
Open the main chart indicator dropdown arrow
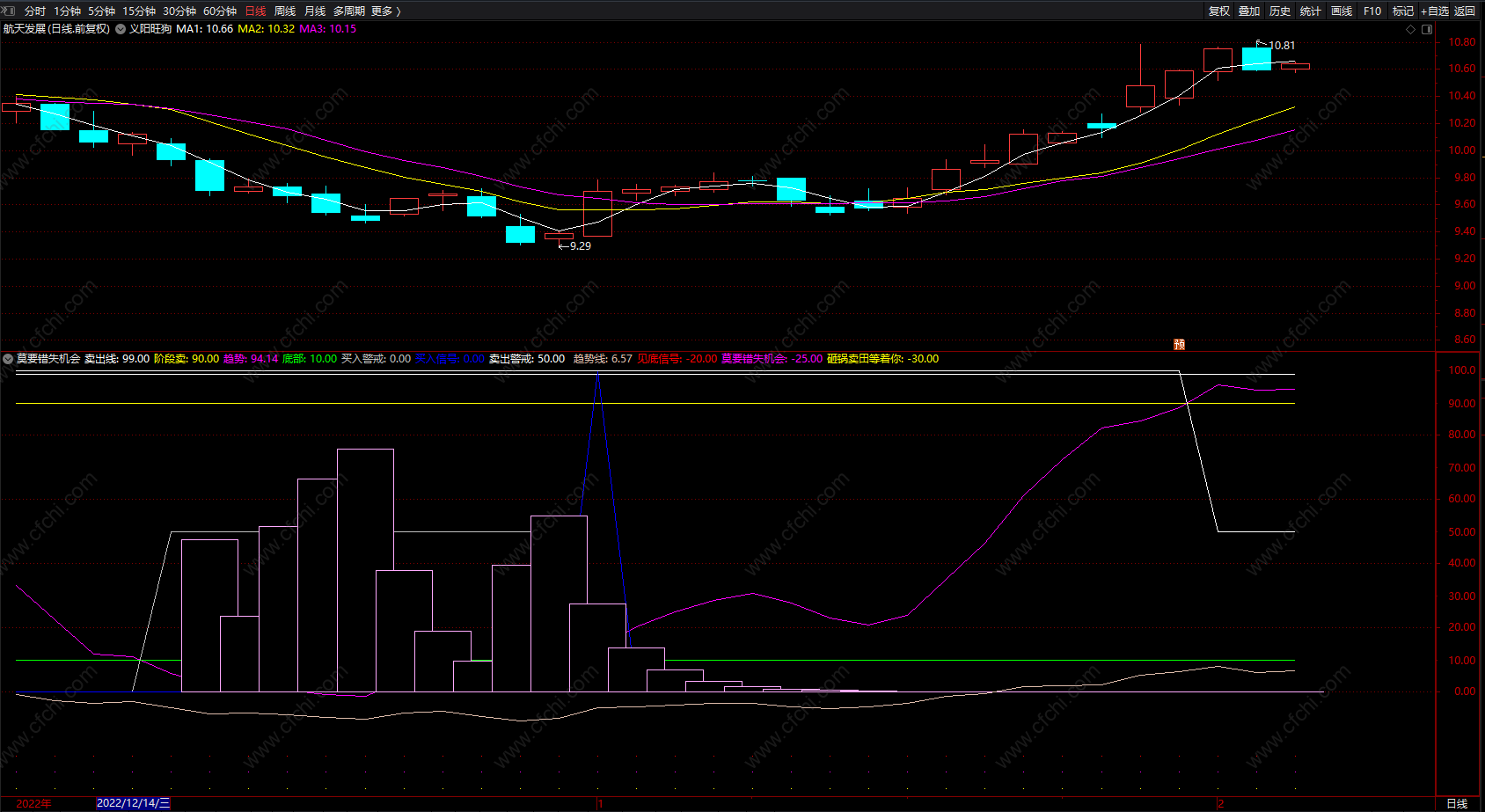click(121, 29)
